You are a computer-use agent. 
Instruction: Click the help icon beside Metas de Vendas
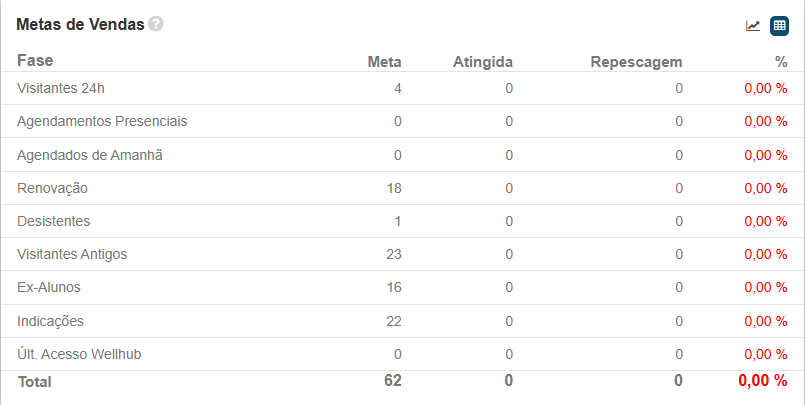point(156,24)
